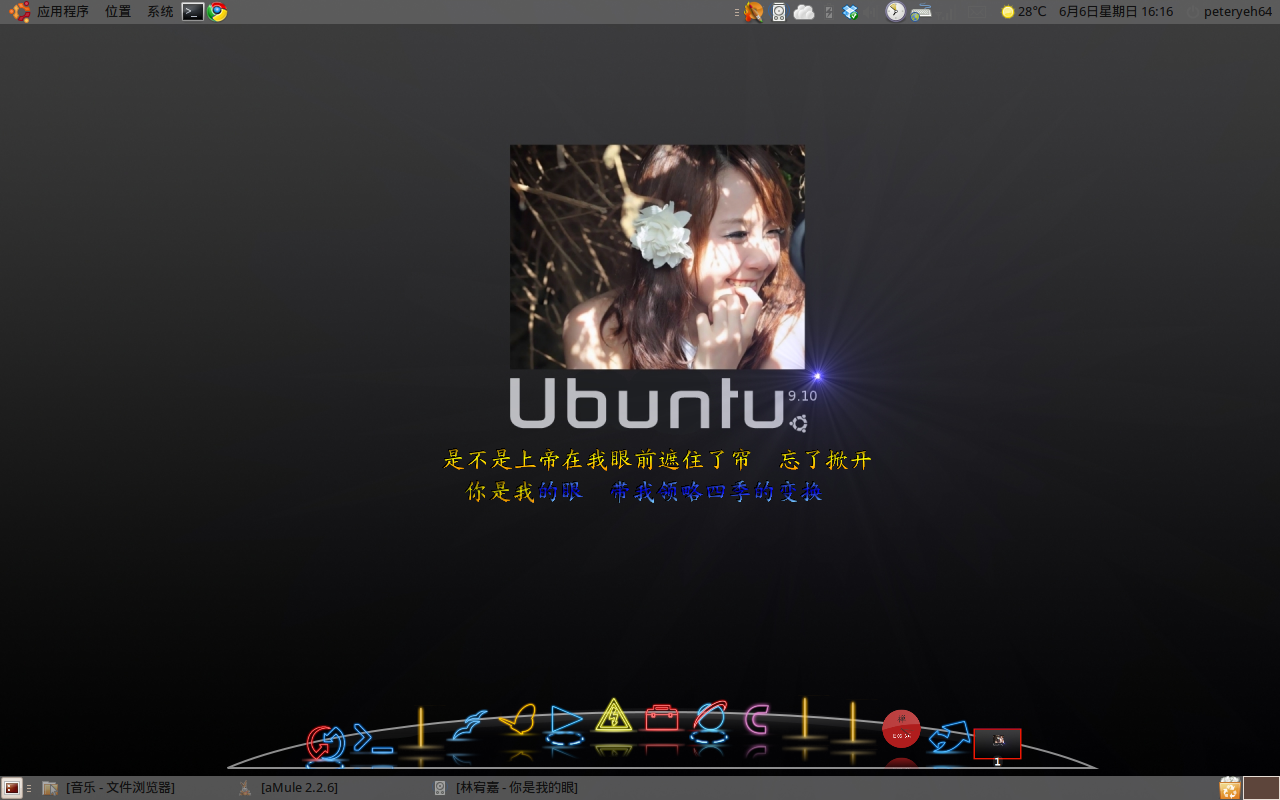Switch to the 音乐 - 文件浏览器 window in the taskbar
The image size is (1280, 800).
(x=108, y=788)
